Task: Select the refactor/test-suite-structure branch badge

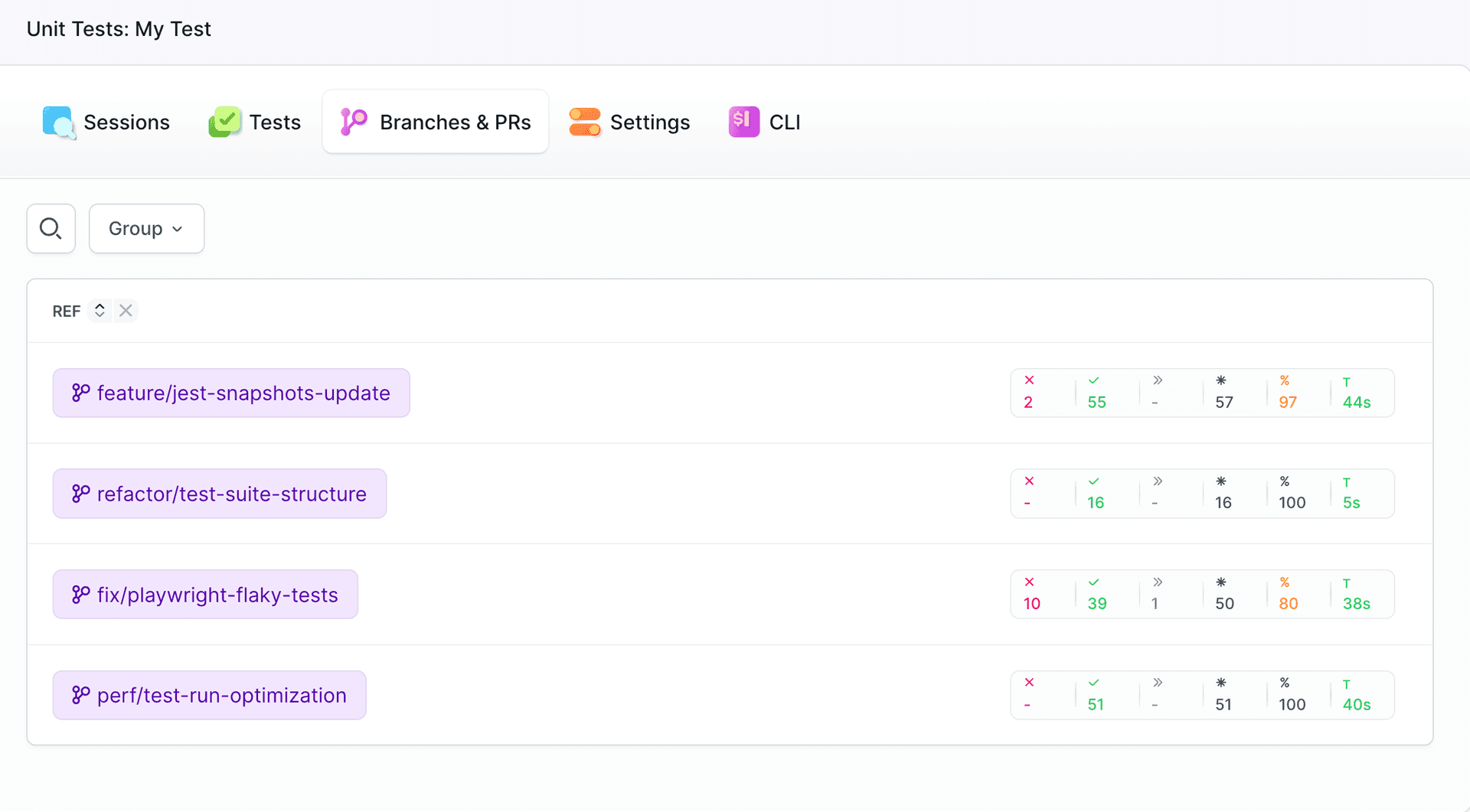Action: pyautogui.click(x=220, y=494)
